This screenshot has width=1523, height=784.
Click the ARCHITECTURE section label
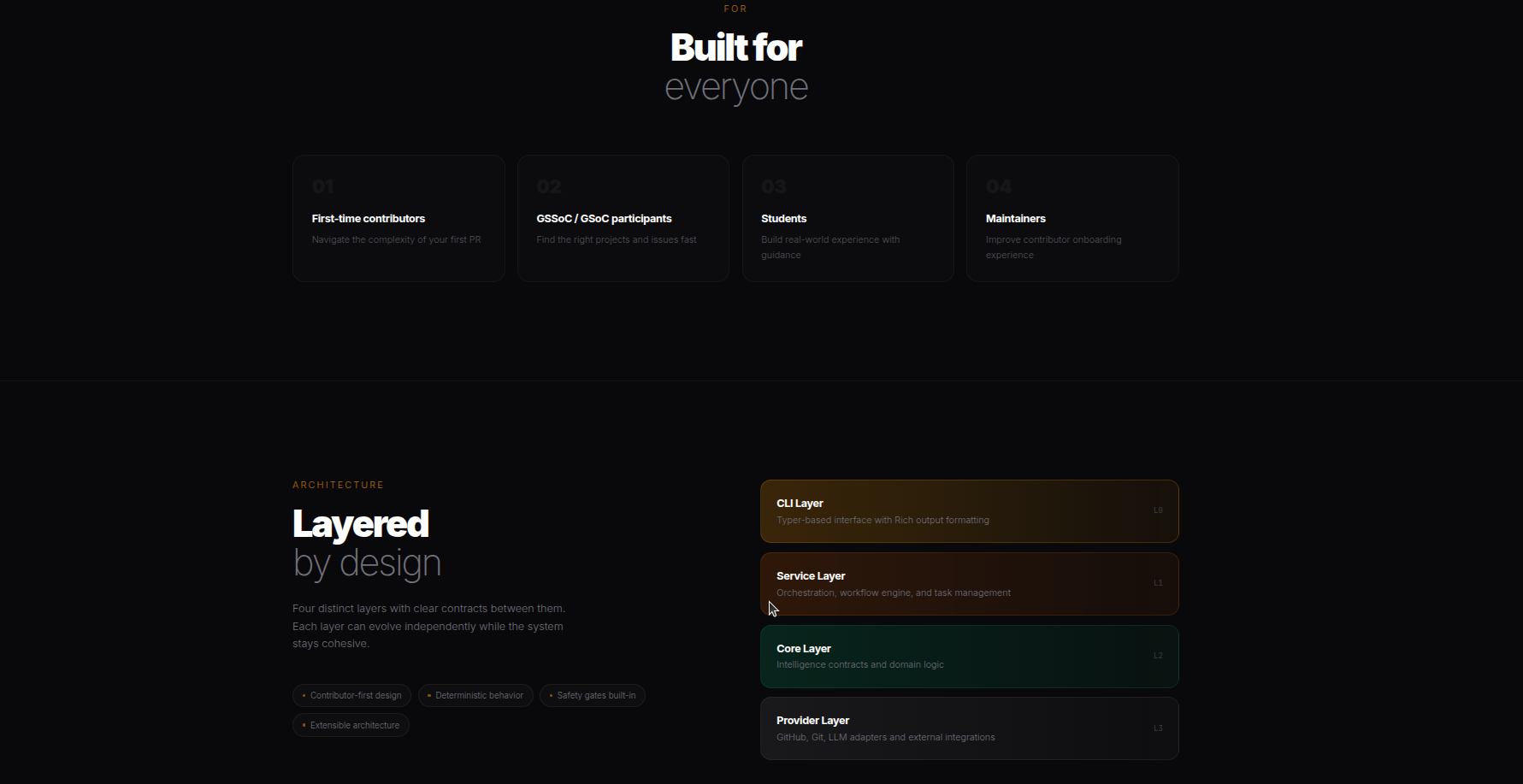point(338,485)
